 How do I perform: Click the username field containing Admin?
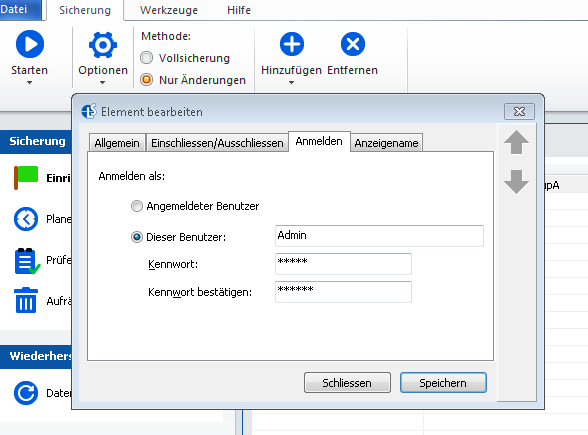(x=379, y=236)
